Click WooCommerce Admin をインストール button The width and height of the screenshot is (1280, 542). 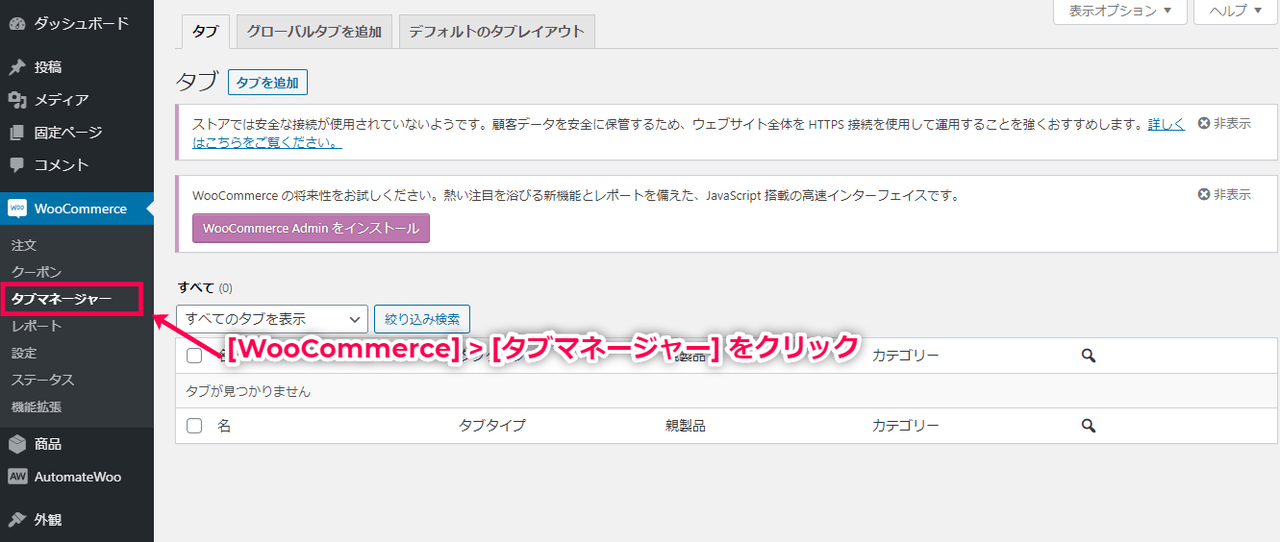311,228
